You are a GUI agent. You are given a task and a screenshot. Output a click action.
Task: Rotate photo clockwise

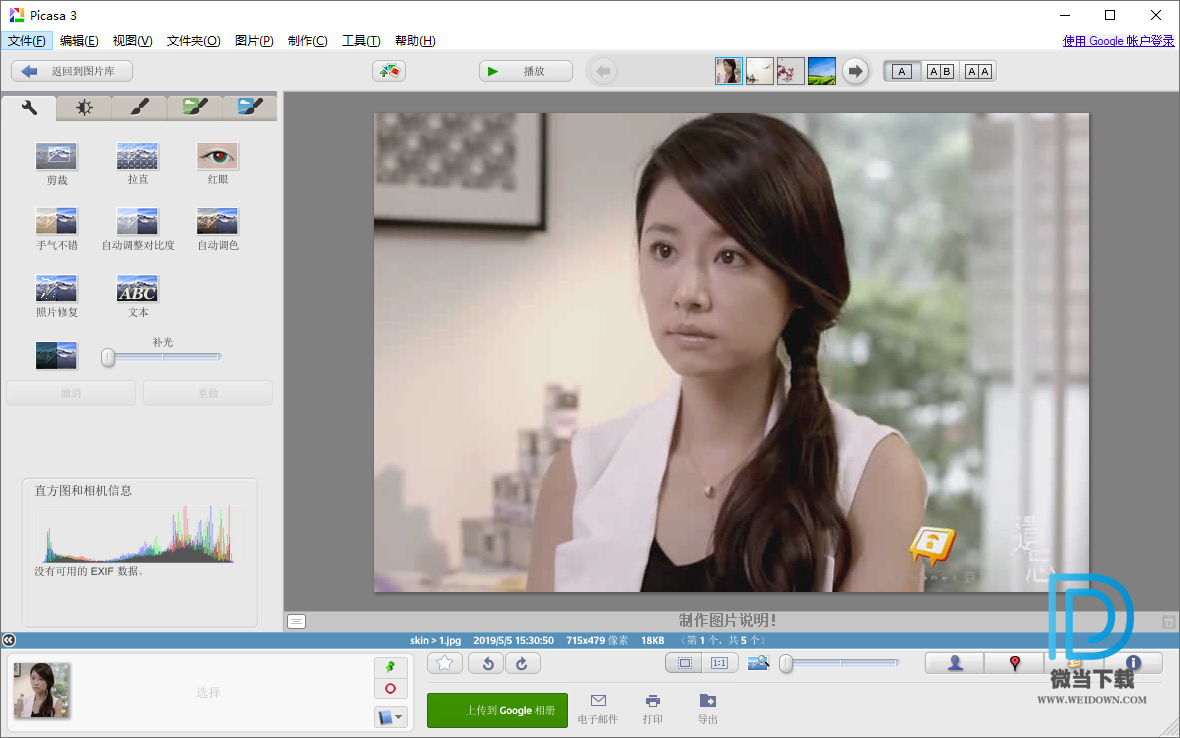click(x=522, y=664)
